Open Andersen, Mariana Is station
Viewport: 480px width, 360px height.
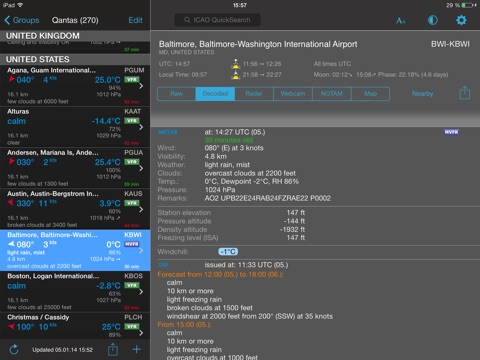(x=75, y=168)
